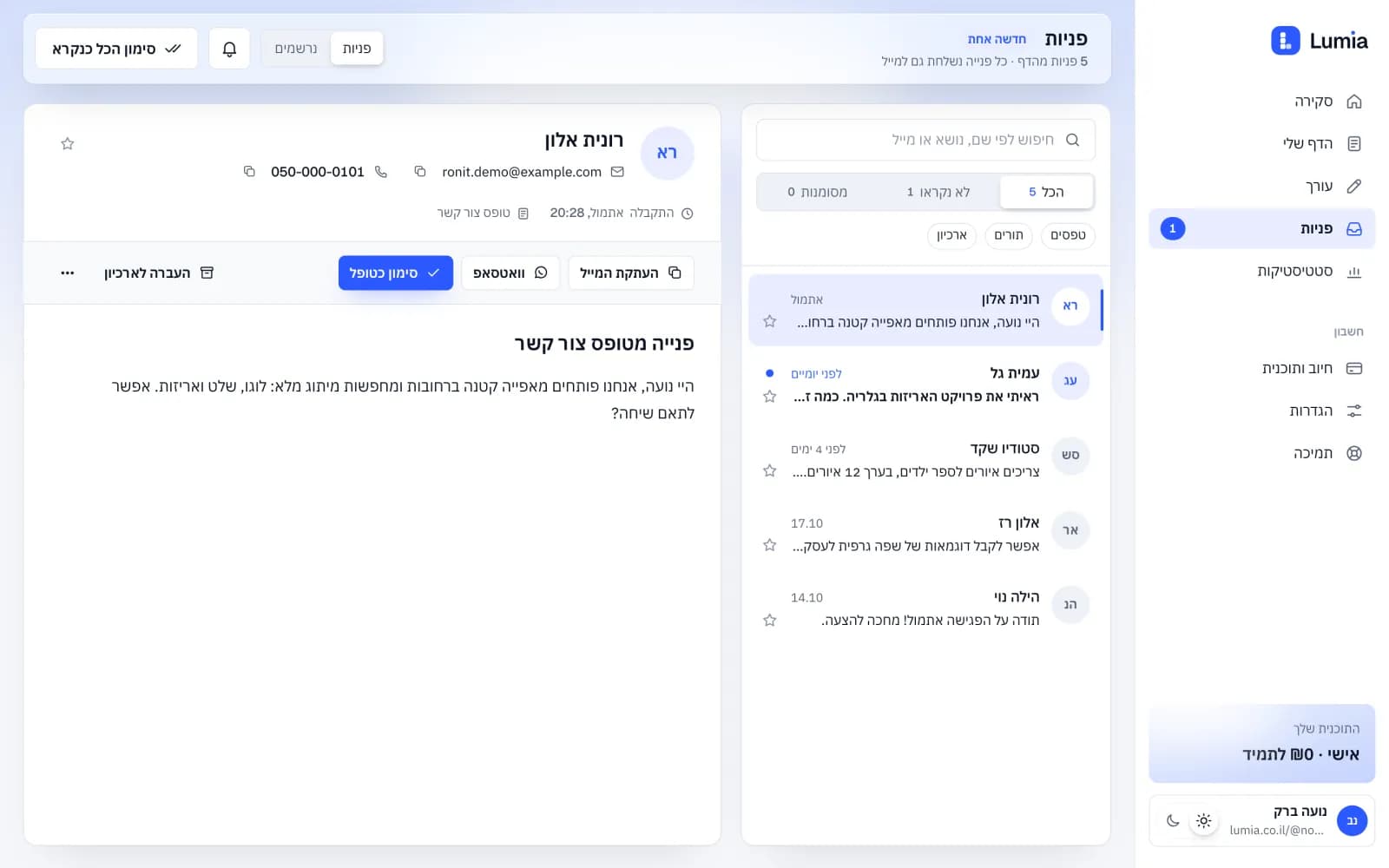
Task: Select the לא נקראו unread tab
Action: 938,192
